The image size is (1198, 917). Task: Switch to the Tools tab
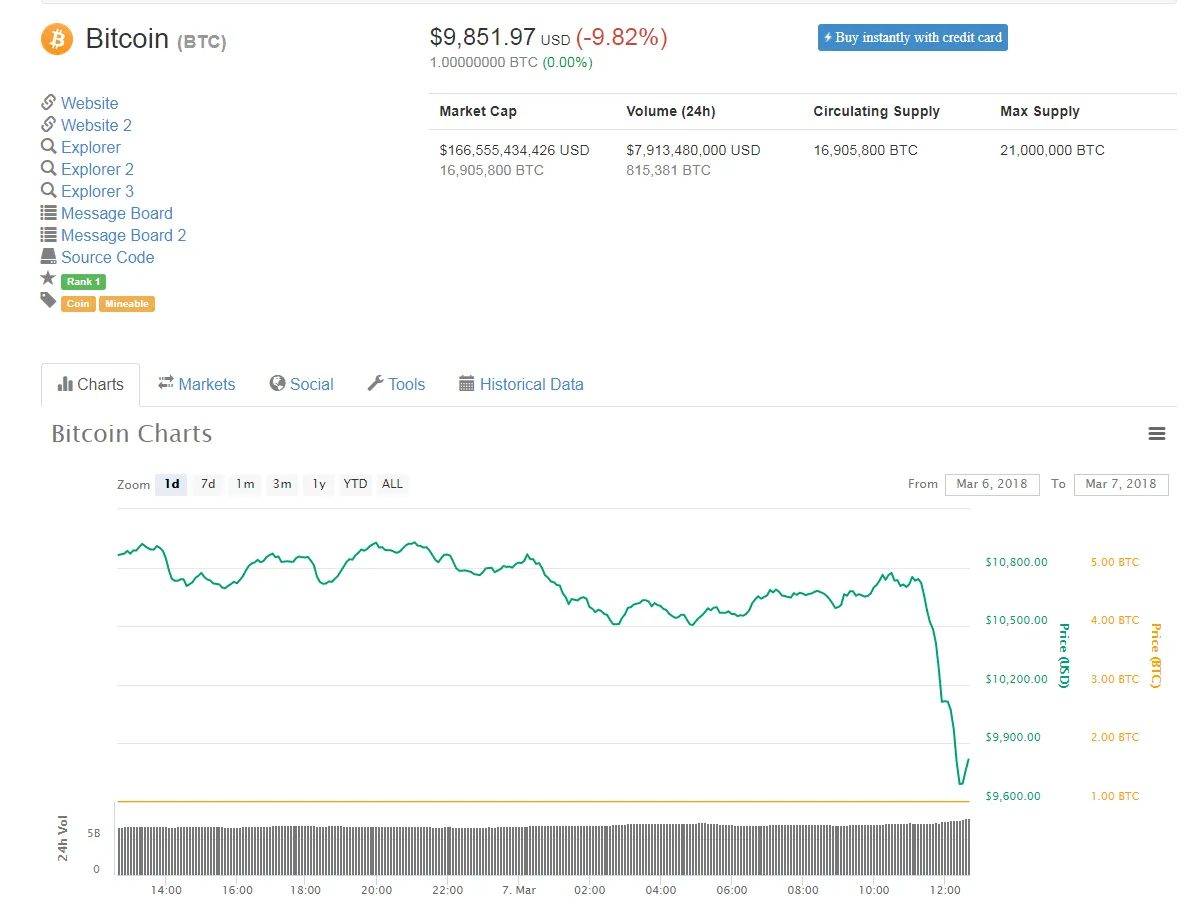[396, 384]
